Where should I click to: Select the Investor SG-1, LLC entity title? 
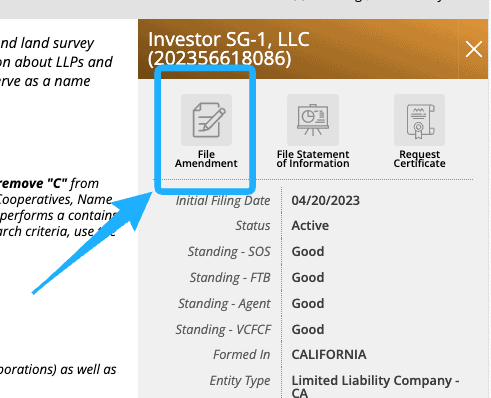[229, 39]
